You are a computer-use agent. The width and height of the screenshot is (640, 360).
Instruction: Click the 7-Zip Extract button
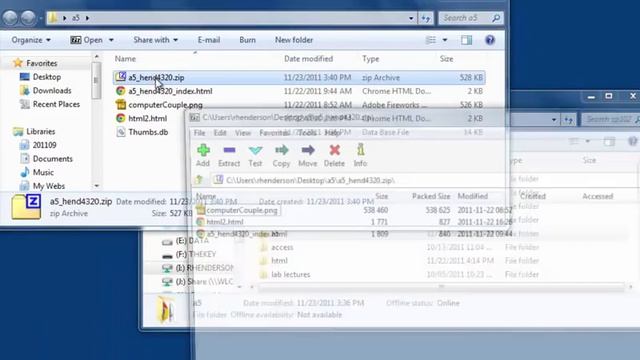[229, 156]
